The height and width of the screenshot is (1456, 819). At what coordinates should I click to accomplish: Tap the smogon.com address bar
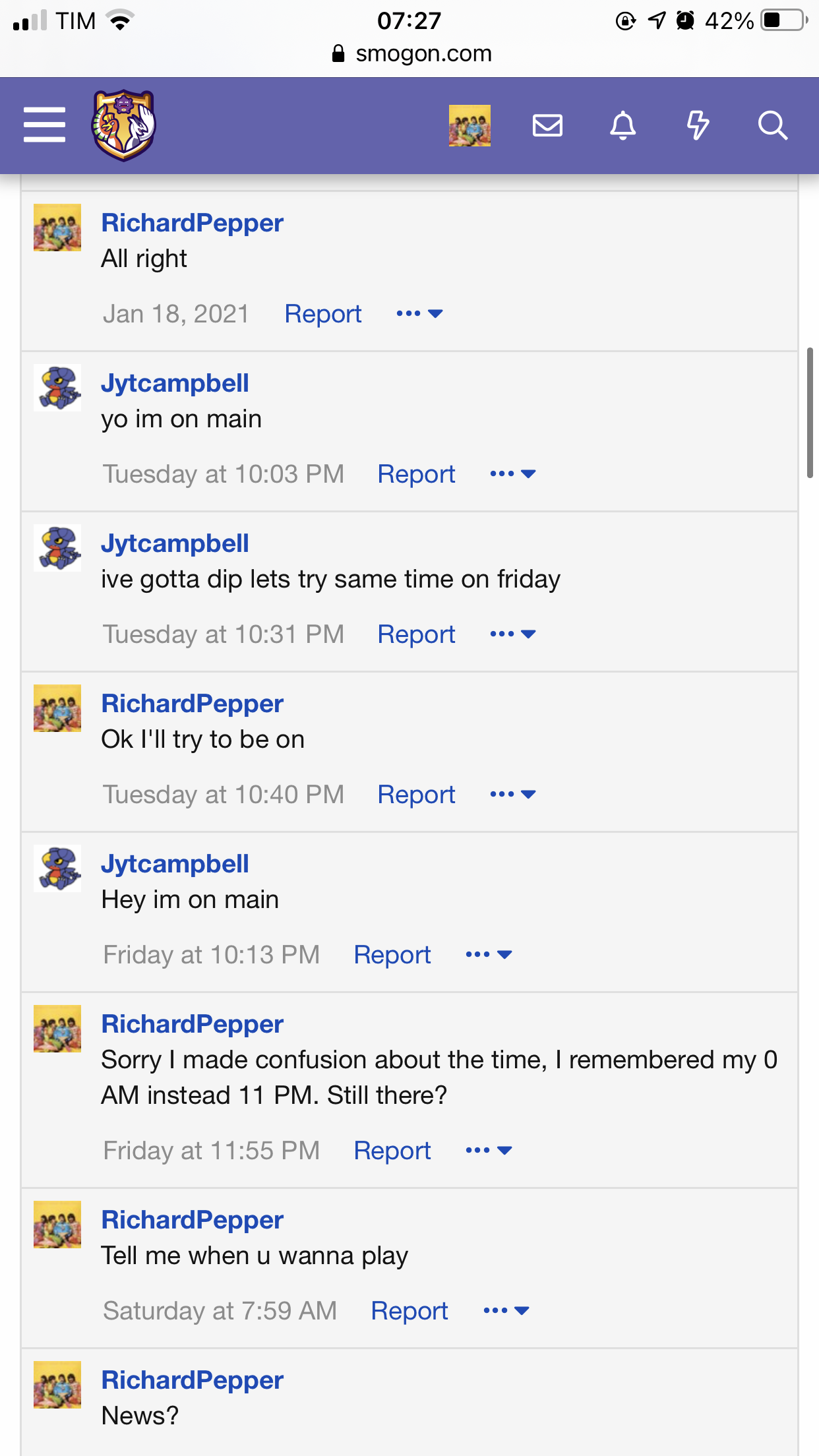coord(412,53)
